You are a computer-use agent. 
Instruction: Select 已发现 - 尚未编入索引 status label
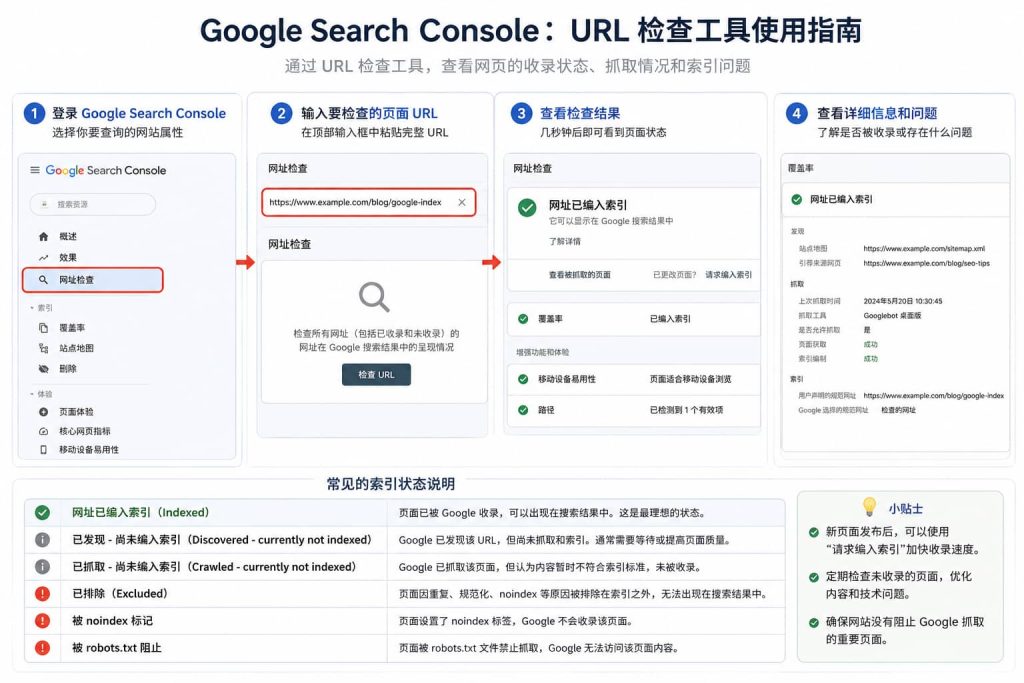tap(221, 540)
